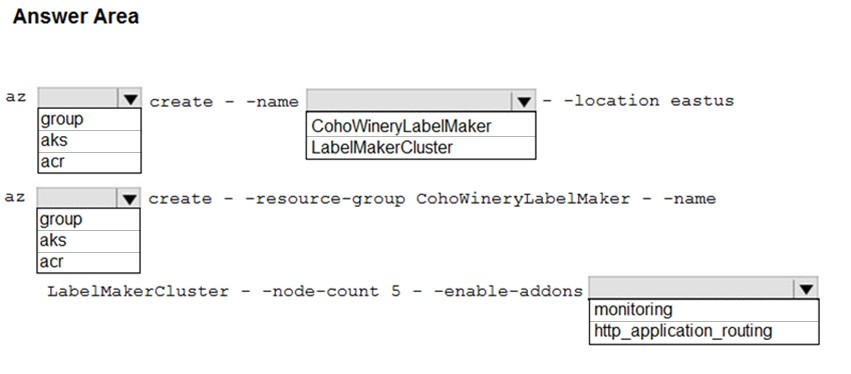Viewport: 851px width, 374px height.
Task: Open the second az command dropdown arrow
Action: (x=129, y=199)
